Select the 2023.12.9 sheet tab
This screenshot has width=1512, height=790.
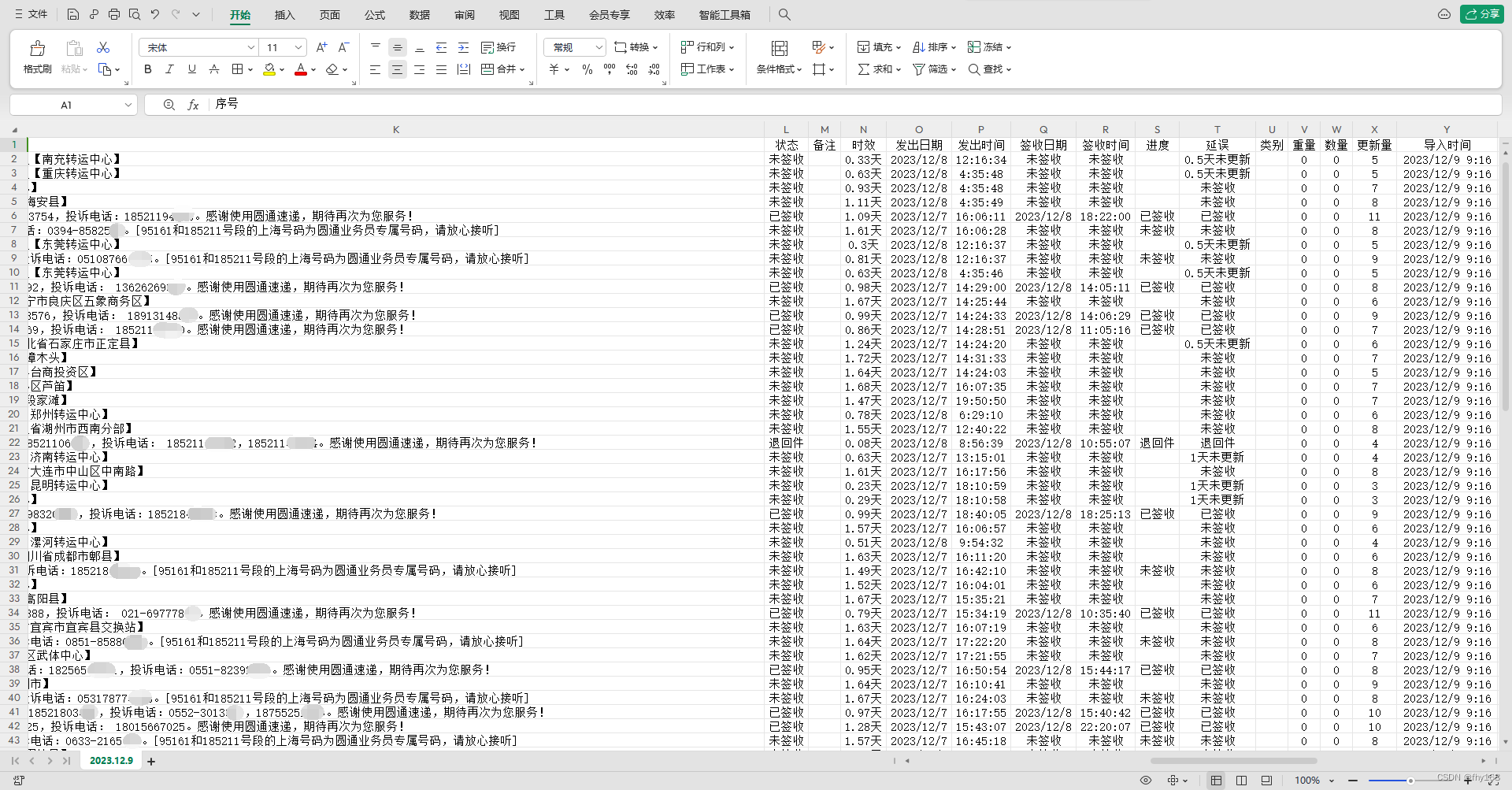[111, 761]
